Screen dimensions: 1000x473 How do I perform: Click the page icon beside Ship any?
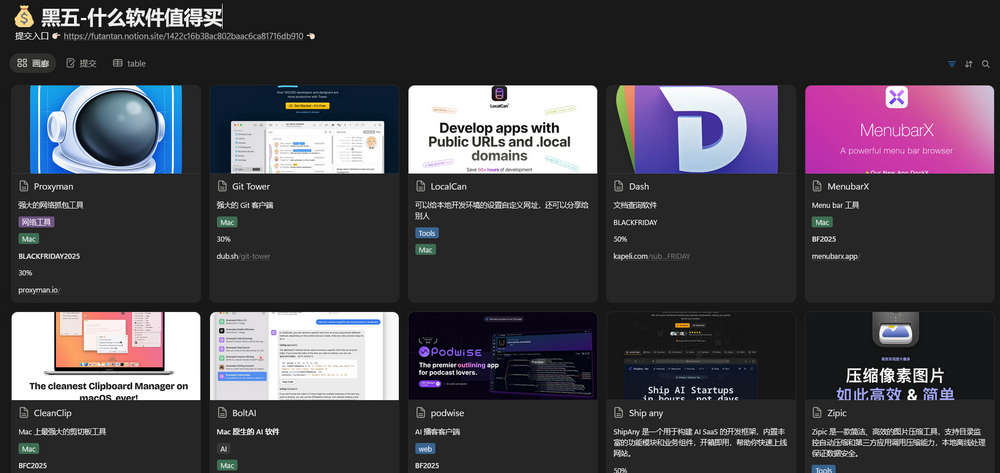[619, 412]
